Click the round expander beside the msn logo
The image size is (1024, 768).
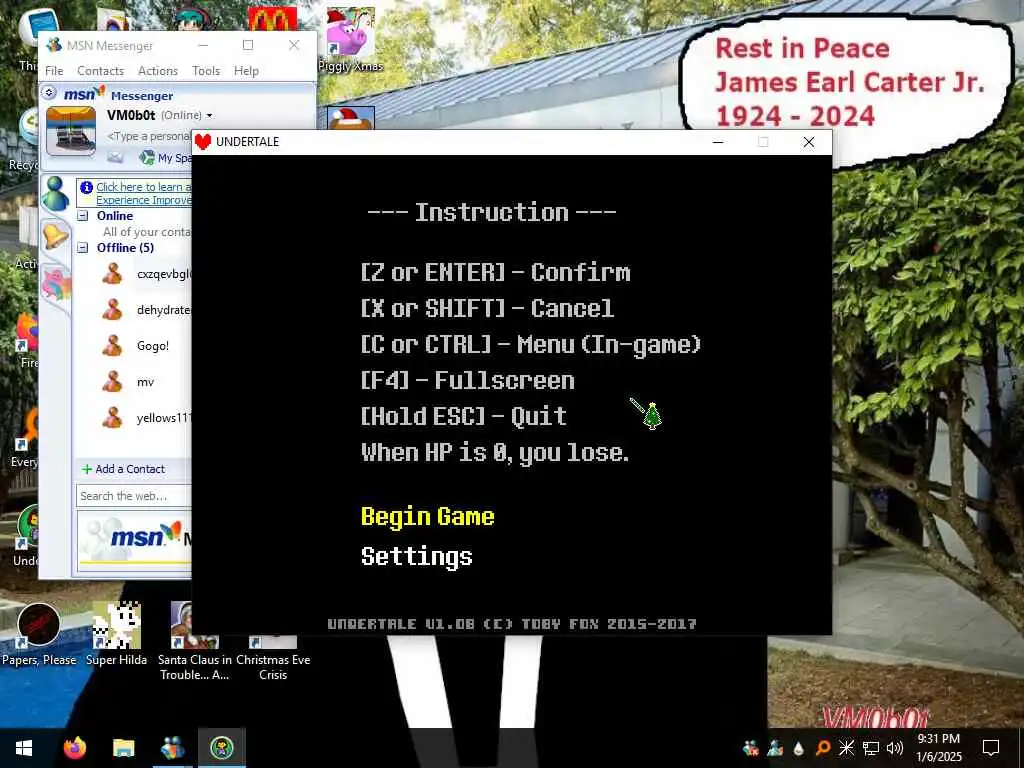tap(49, 93)
